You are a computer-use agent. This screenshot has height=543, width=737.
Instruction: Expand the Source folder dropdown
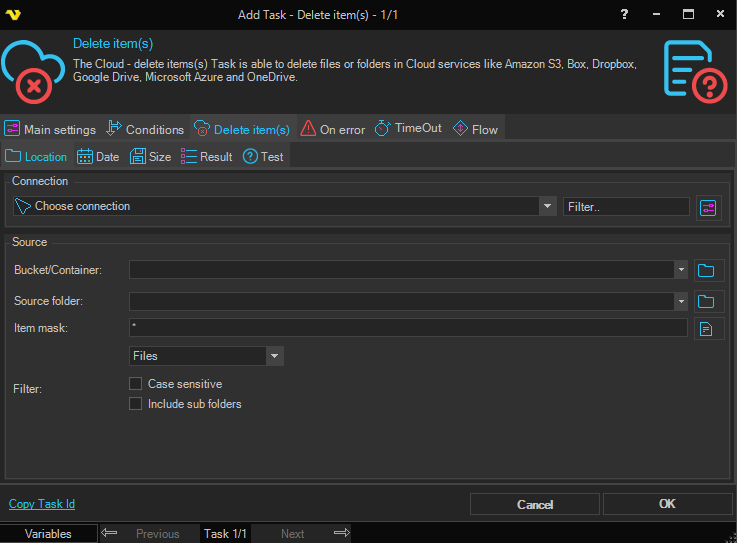pyautogui.click(x=680, y=301)
